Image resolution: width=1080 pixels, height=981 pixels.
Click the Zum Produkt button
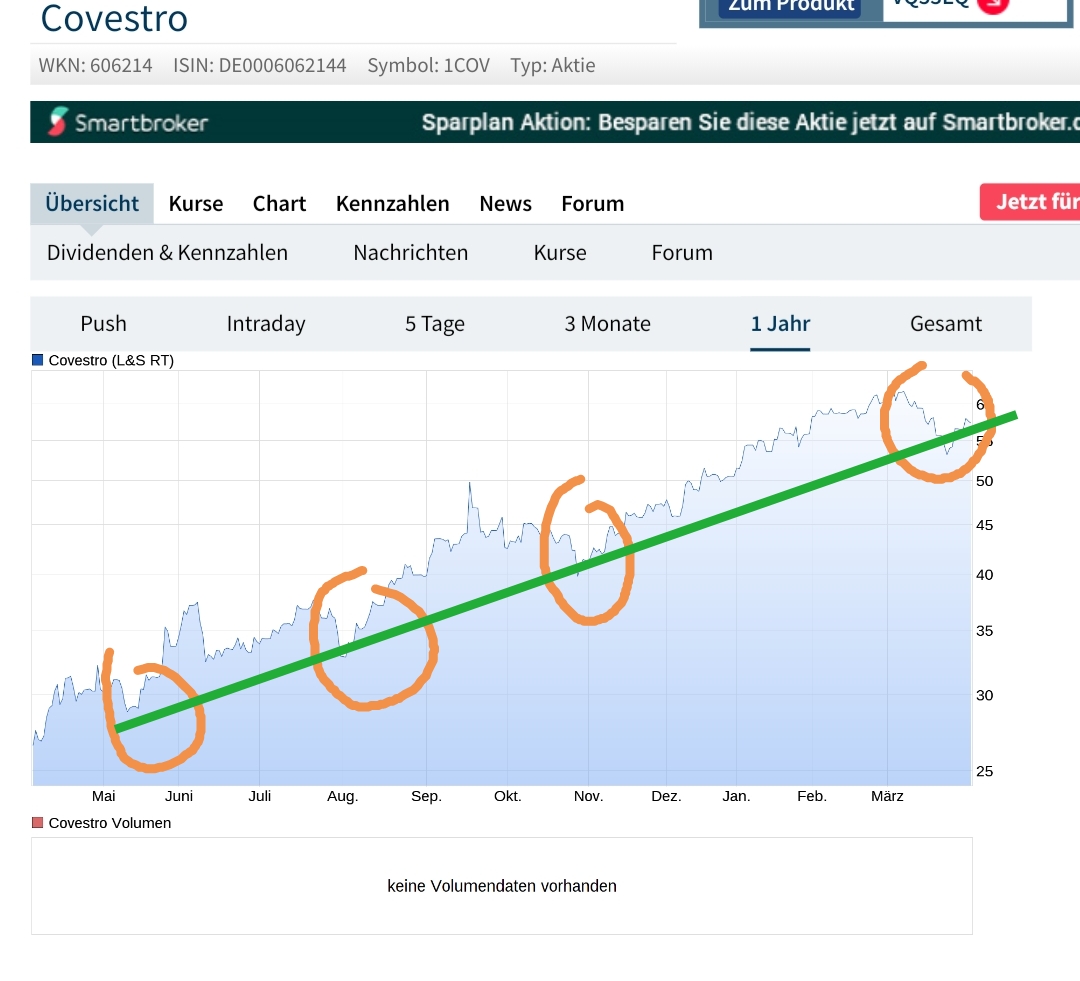[x=791, y=6]
